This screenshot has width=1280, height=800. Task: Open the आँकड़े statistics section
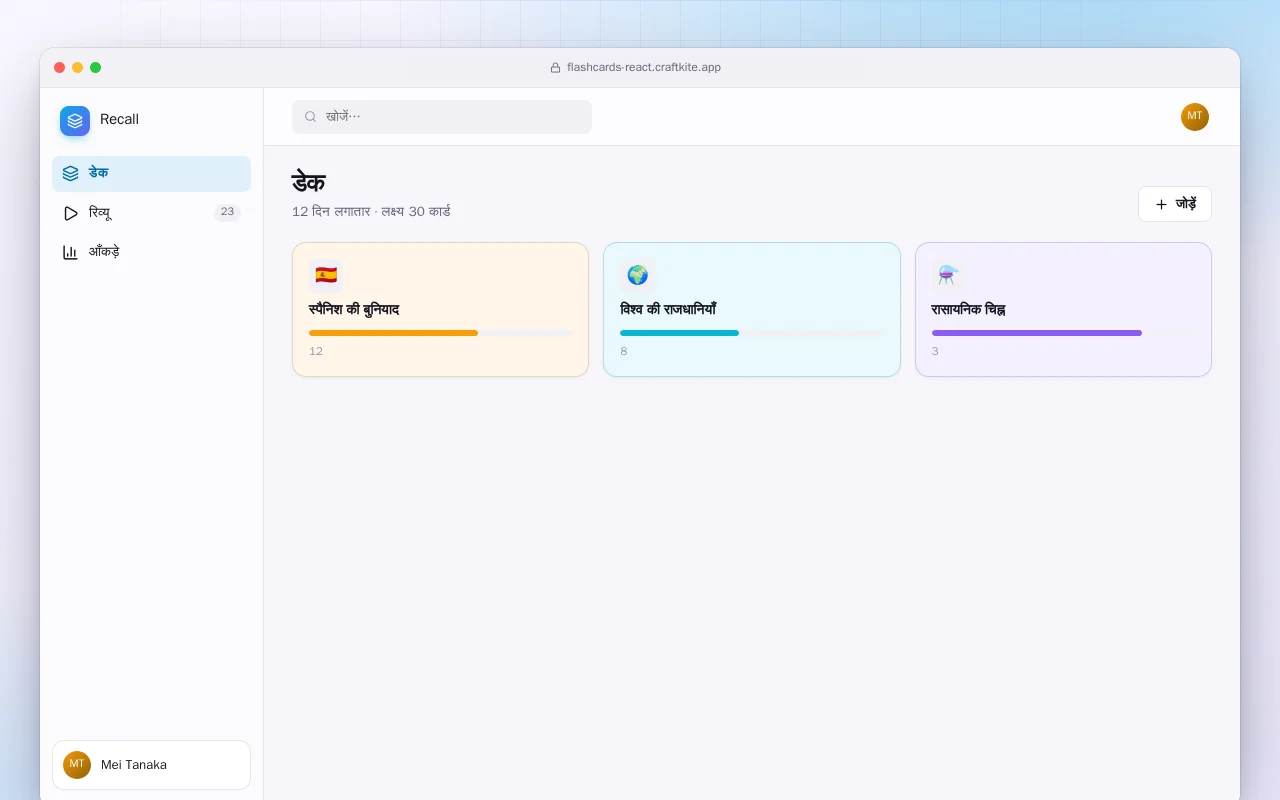pos(151,252)
